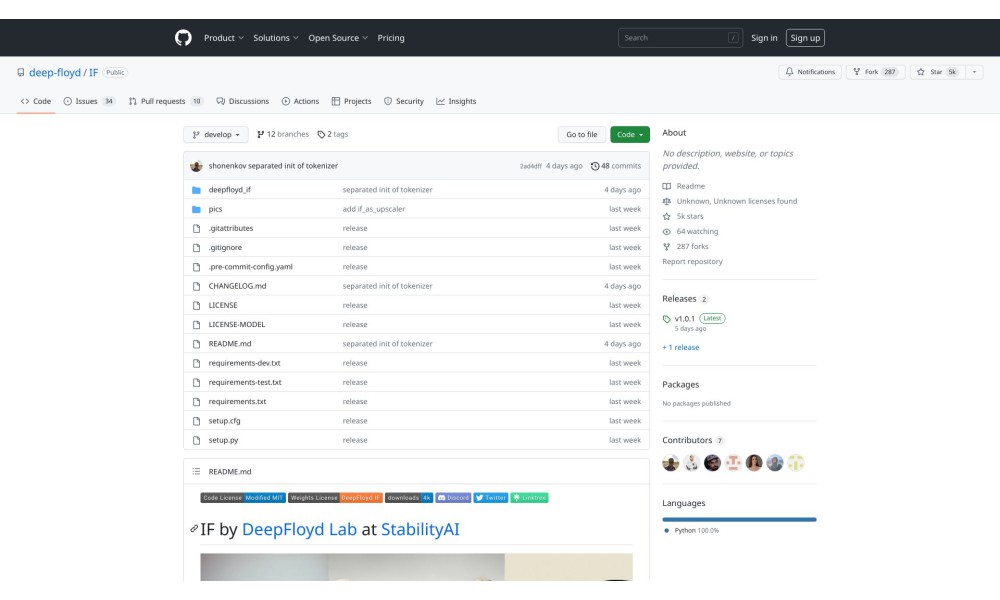The width and height of the screenshot is (1000, 600).
Task: Expand the Solutions menu
Action: click(276, 38)
